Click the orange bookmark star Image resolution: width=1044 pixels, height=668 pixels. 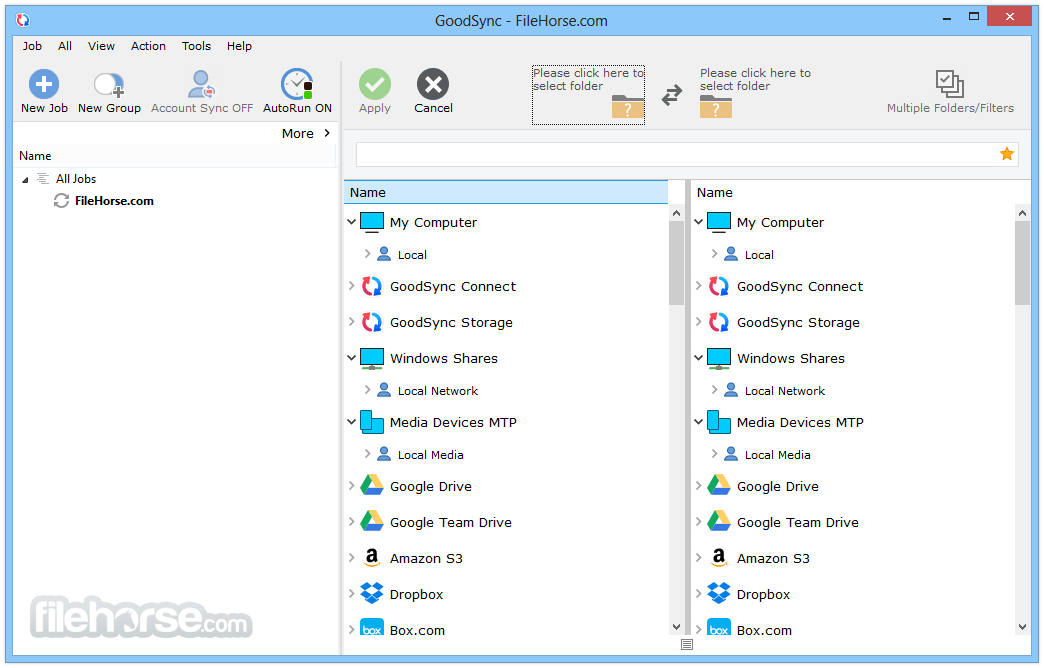pyautogui.click(x=1007, y=154)
